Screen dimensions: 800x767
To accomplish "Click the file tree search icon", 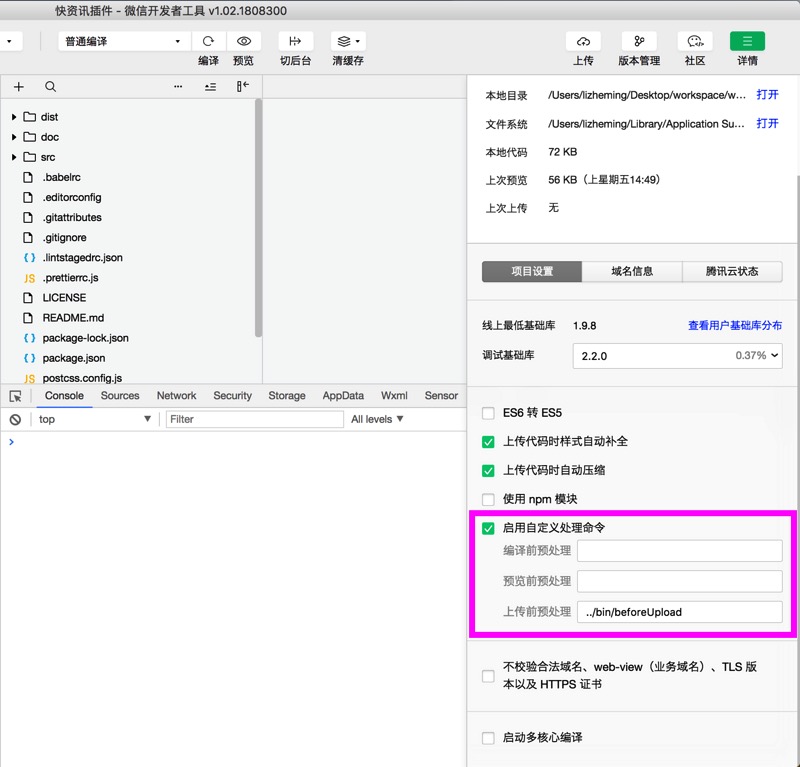I will tap(50, 86).
